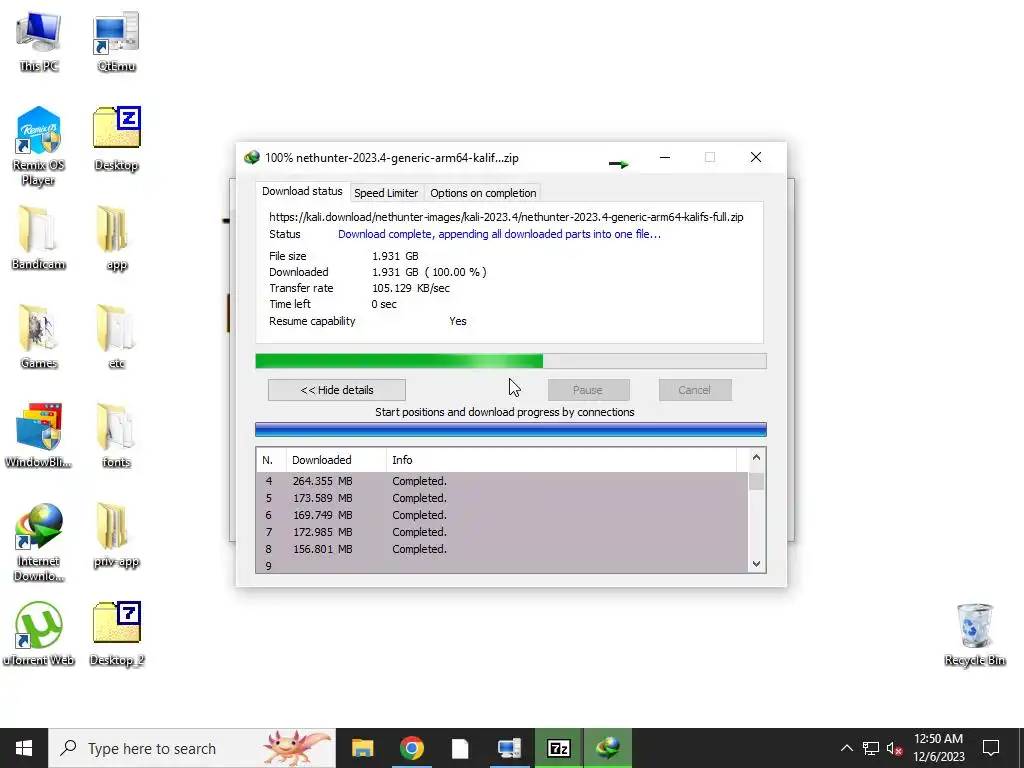Select the priv-app folder

point(116,535)
